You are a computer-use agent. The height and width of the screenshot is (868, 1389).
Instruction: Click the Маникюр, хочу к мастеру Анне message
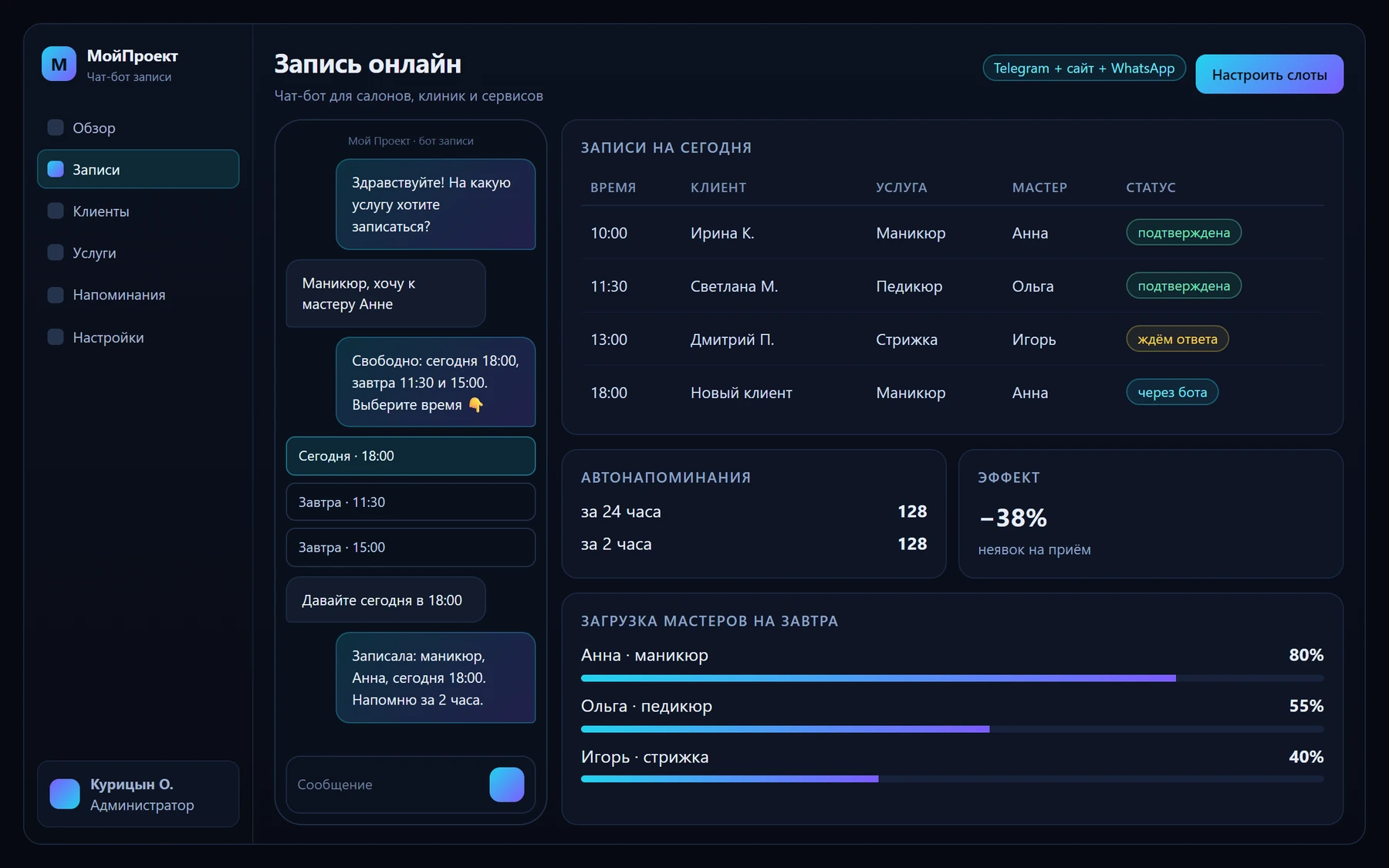[386, 293]
